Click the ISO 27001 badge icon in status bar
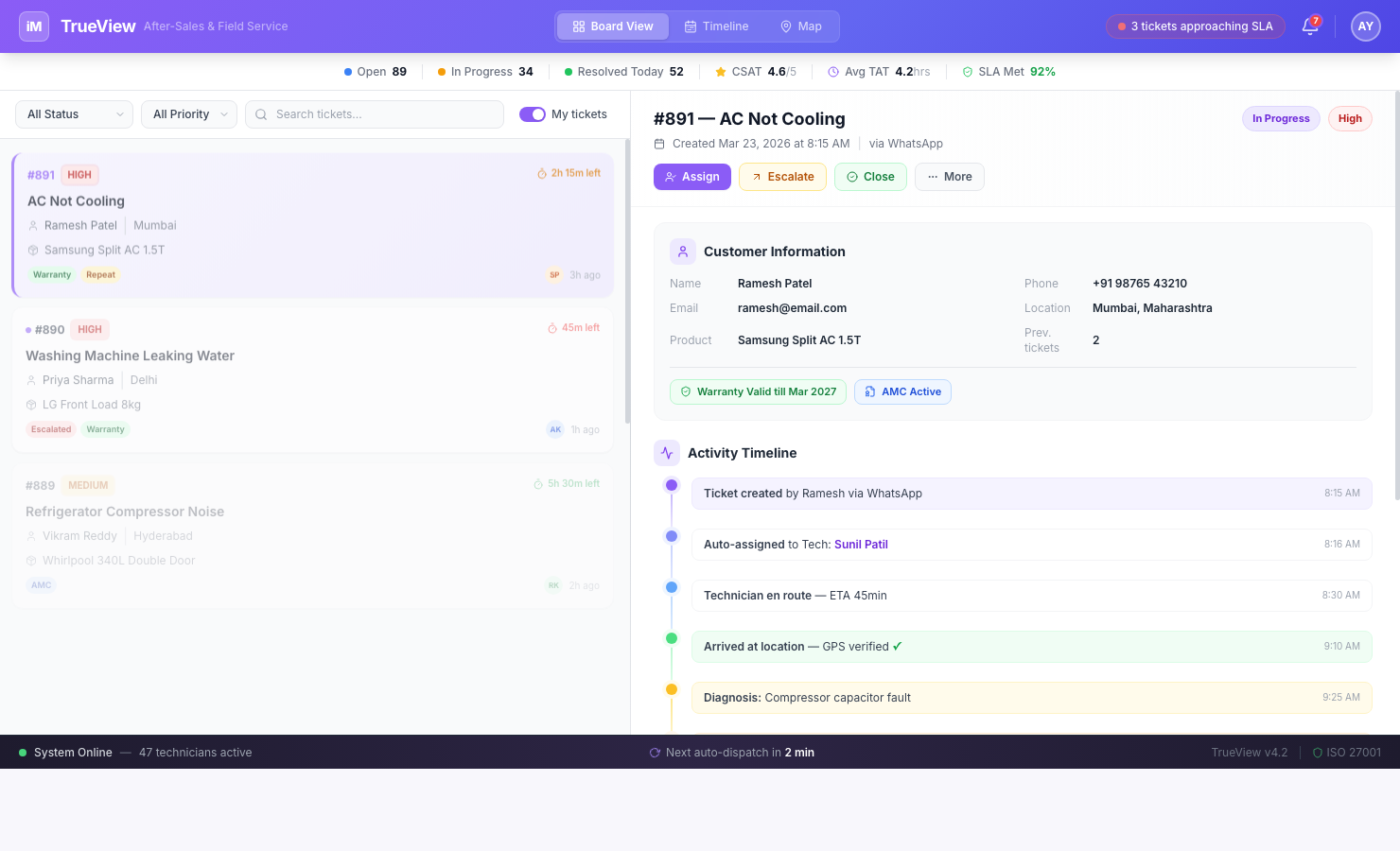 (1320, 752)
